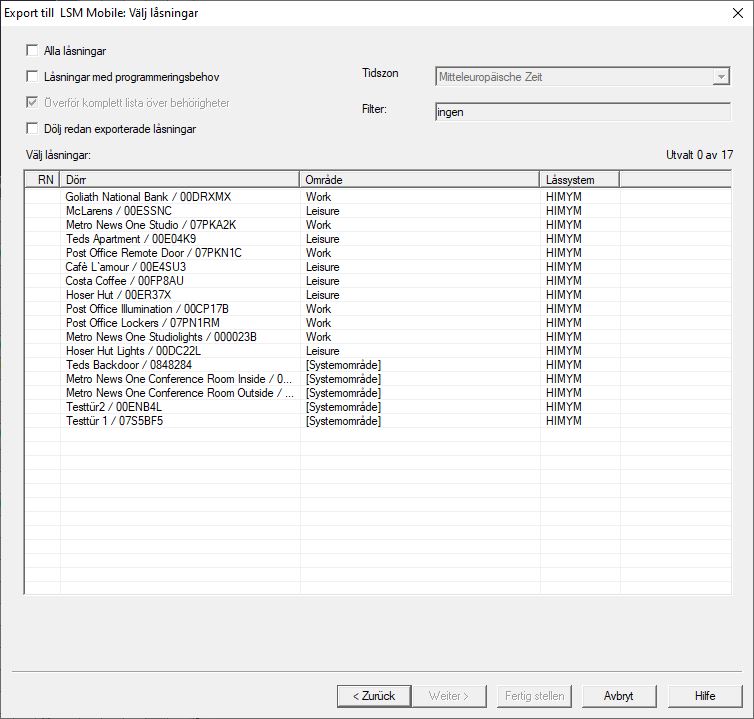Select Hoser Hut Lights / 00DC22L
The image size is (754, 719).
pos(133,351)
